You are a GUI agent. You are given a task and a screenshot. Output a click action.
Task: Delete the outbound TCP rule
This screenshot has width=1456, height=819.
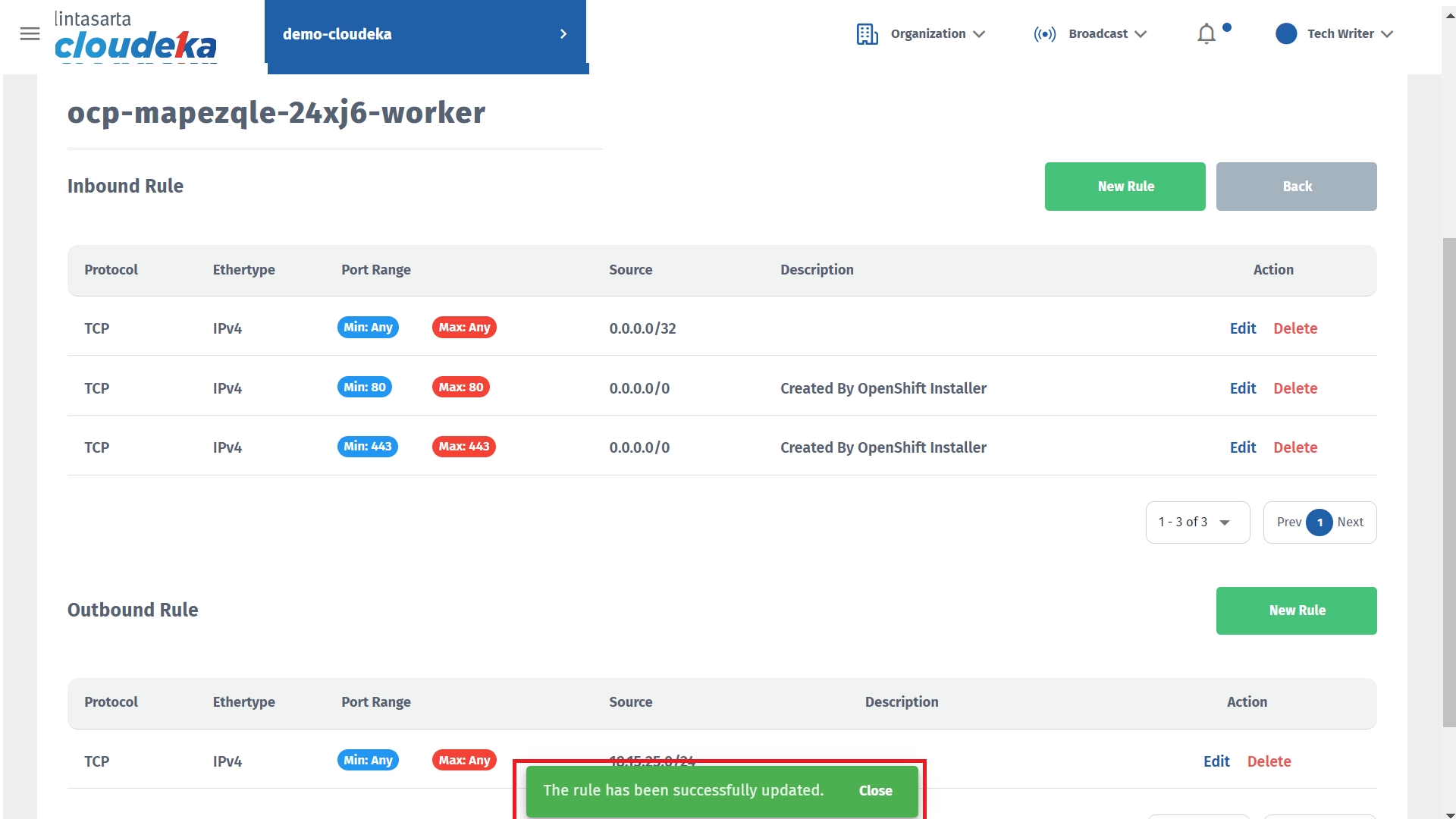tap(1269, 761)
